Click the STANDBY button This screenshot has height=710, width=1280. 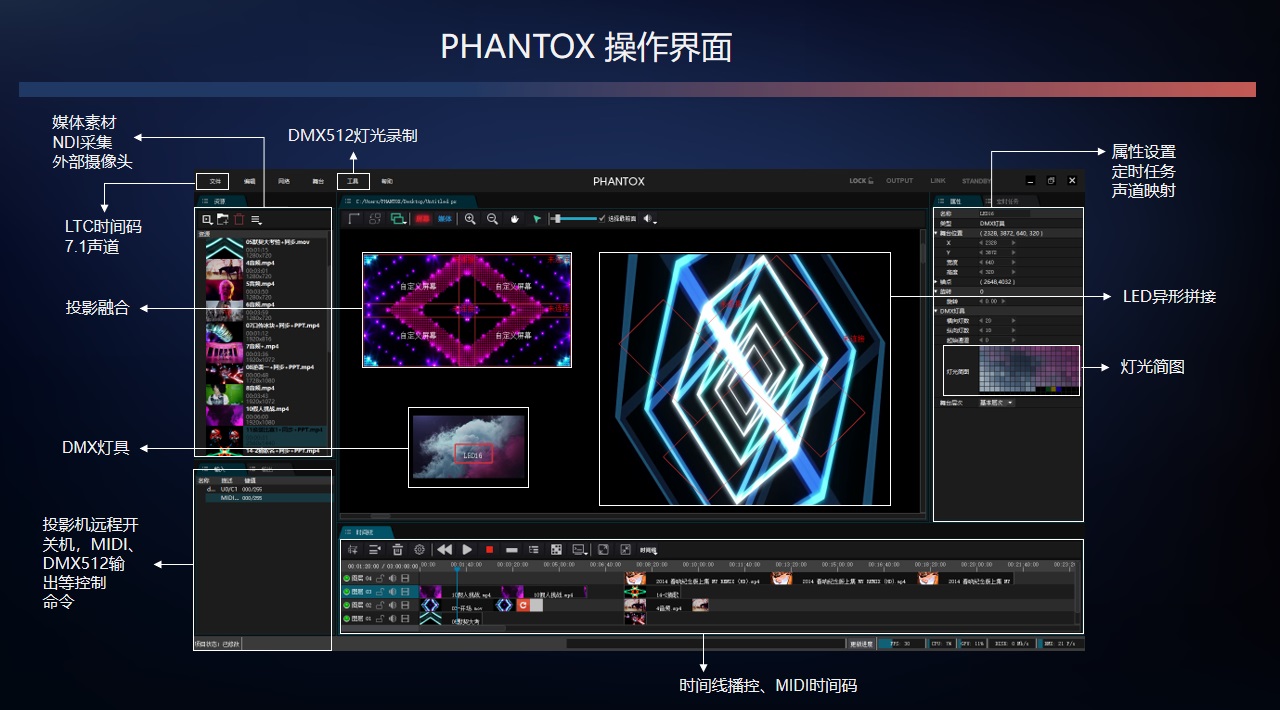tap(976, 181)
